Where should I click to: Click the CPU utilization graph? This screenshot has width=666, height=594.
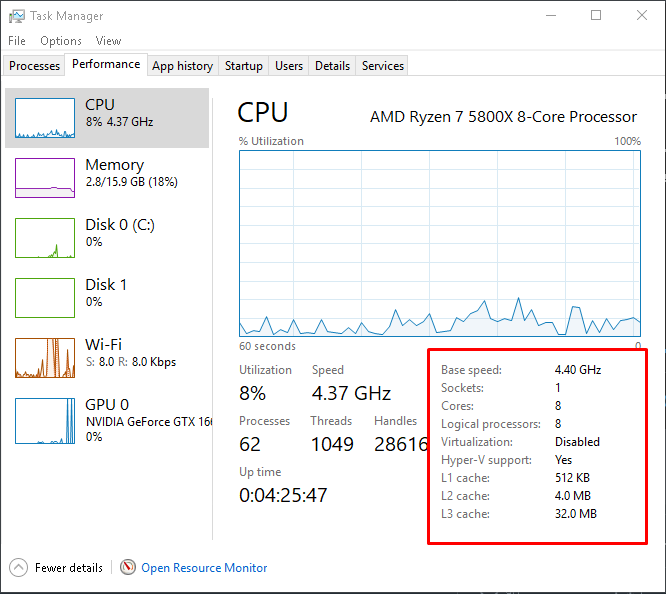(x=440, y=243)
